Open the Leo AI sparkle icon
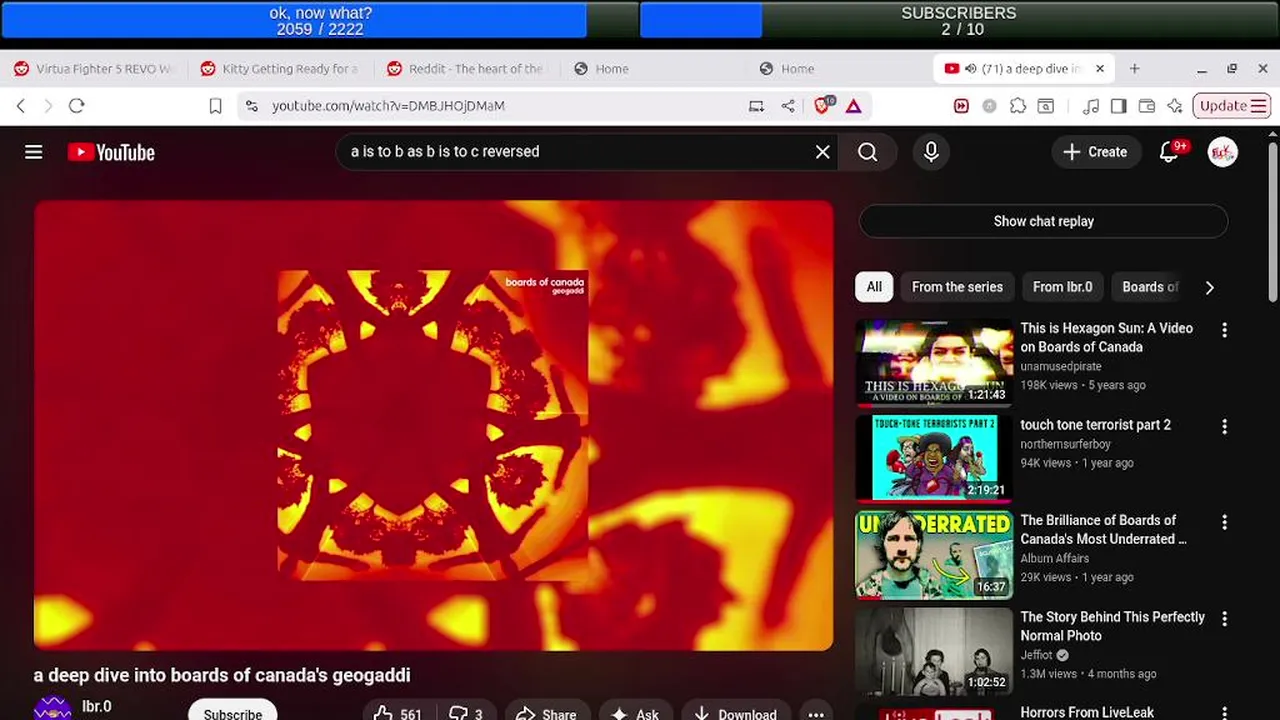This screenshot has width=1280, height=720. [x=1175, y=106]
